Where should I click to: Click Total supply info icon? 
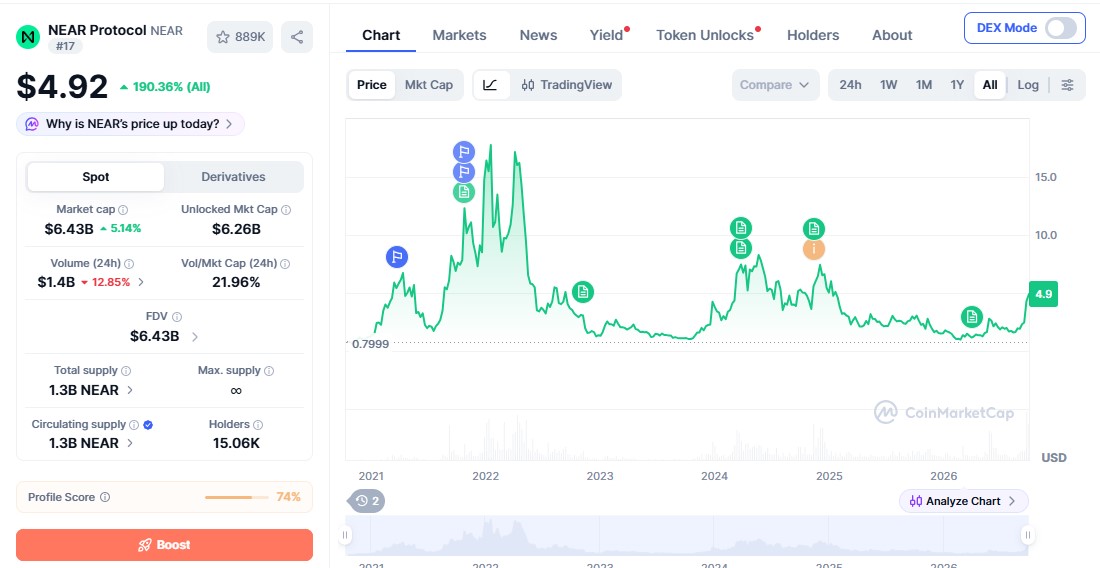tap(126, 371)
